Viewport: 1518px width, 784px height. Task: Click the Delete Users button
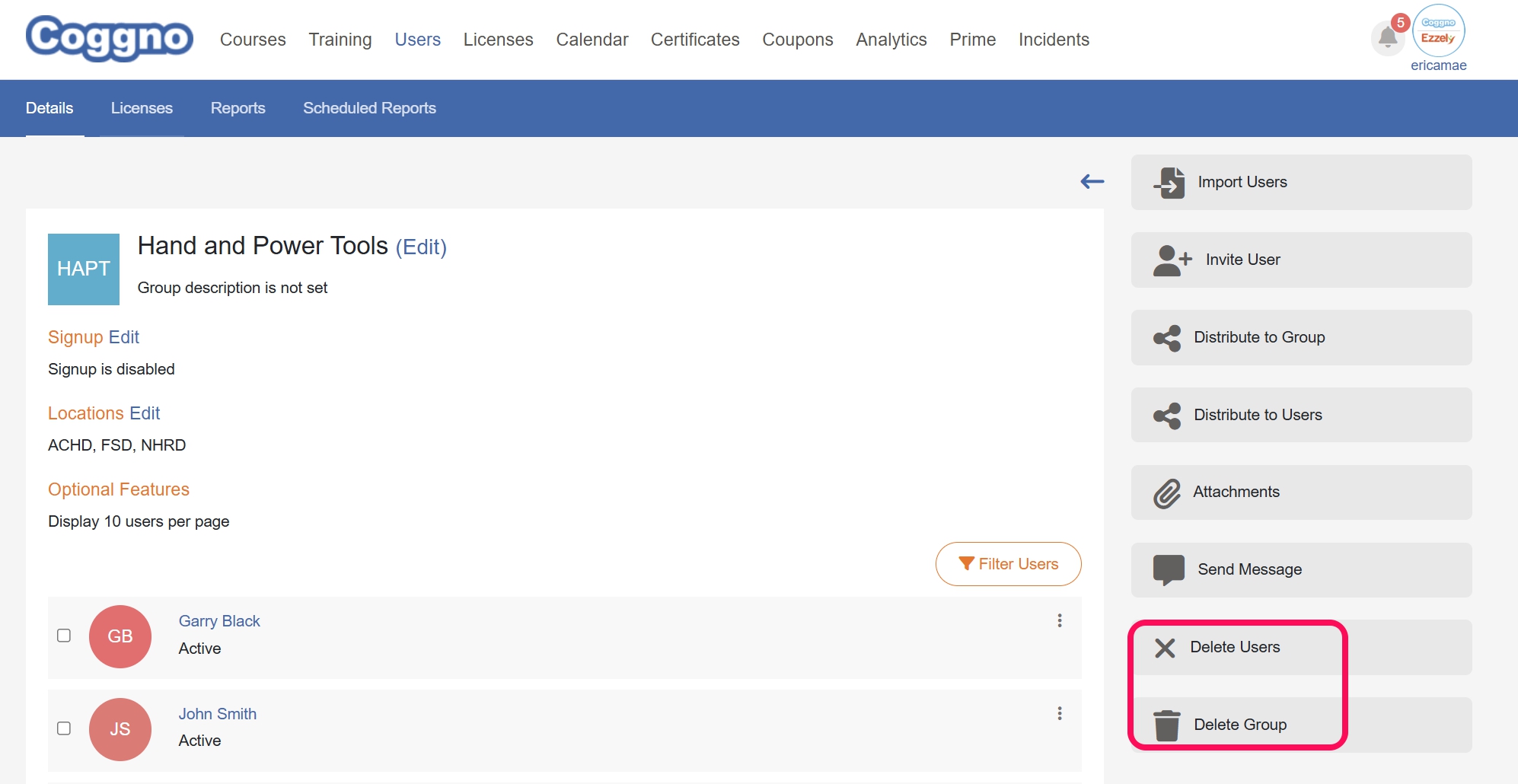(x=1302, y=648)
